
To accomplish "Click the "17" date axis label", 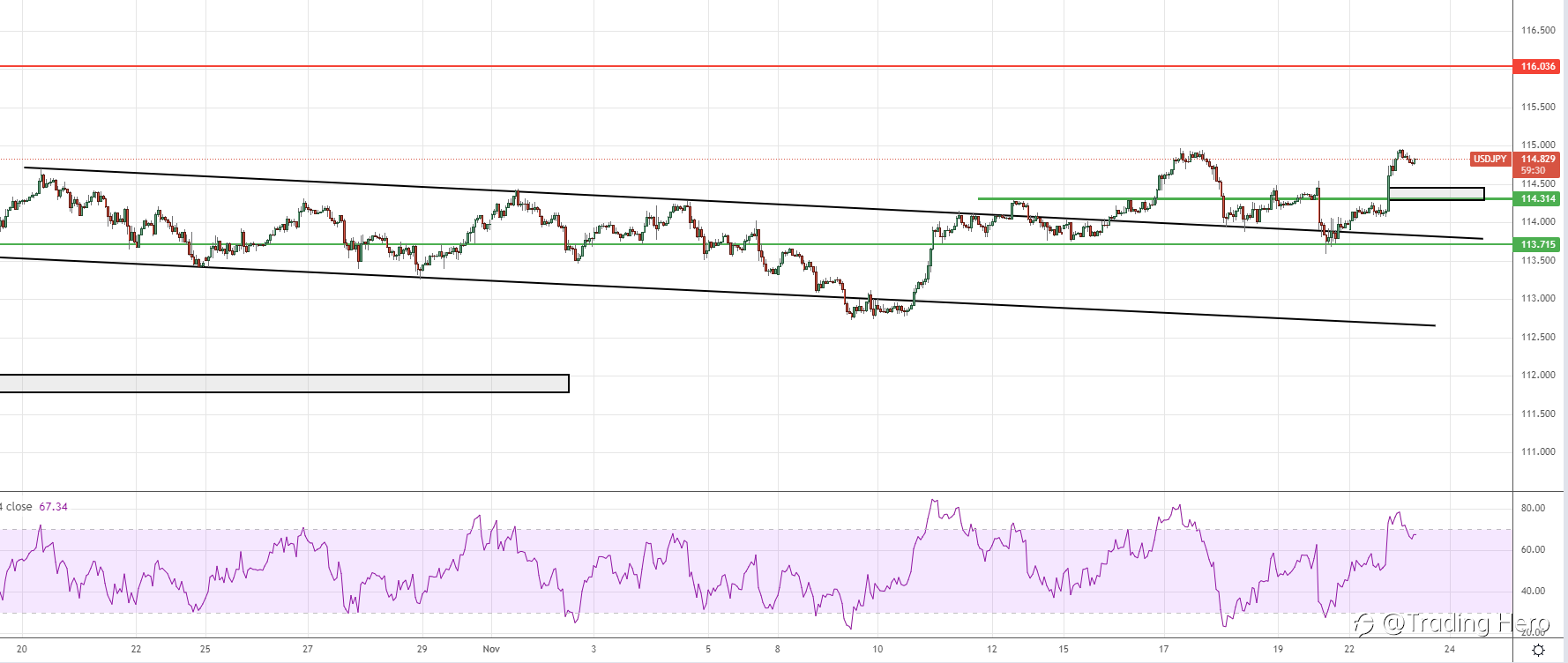I will pos(1164,649).
